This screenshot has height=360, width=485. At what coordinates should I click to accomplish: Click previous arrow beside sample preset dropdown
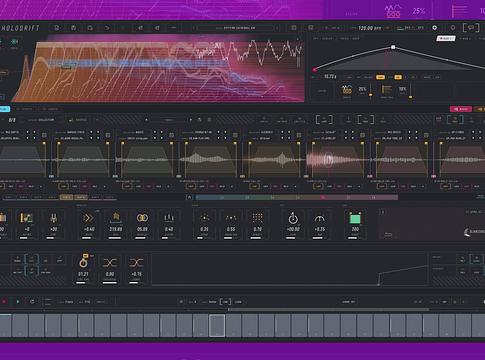pos(146,120)
